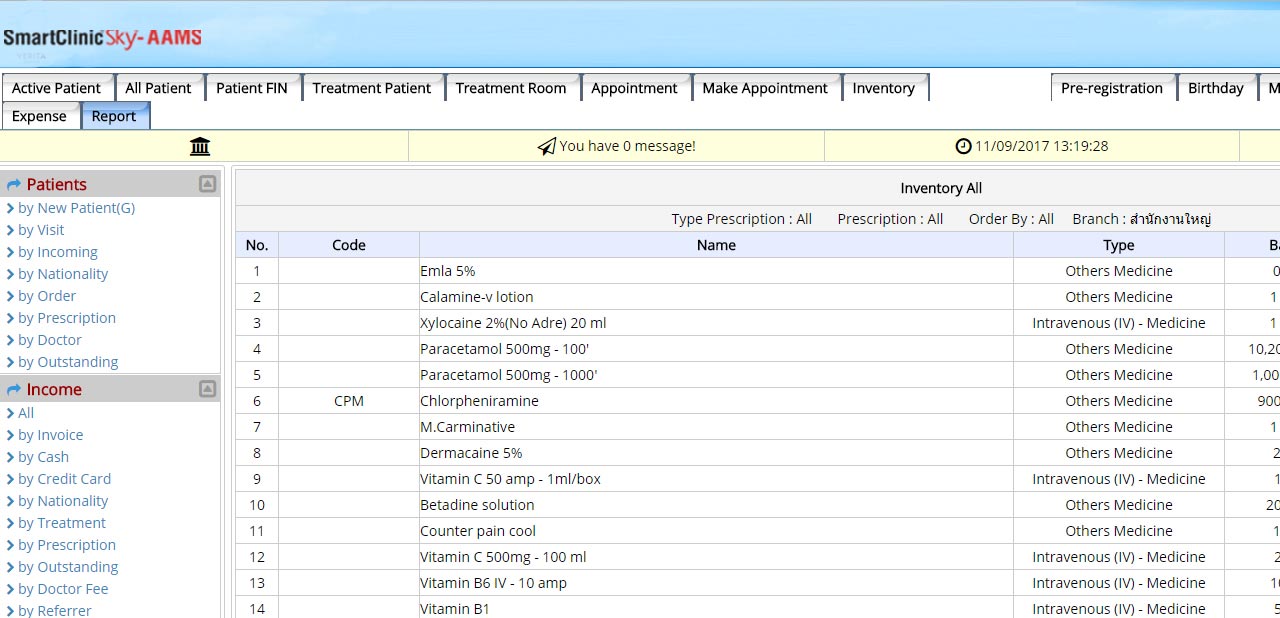Open the Inventory tab
The height and width of the screenshot is (618, 1280).
coord(883,88)
